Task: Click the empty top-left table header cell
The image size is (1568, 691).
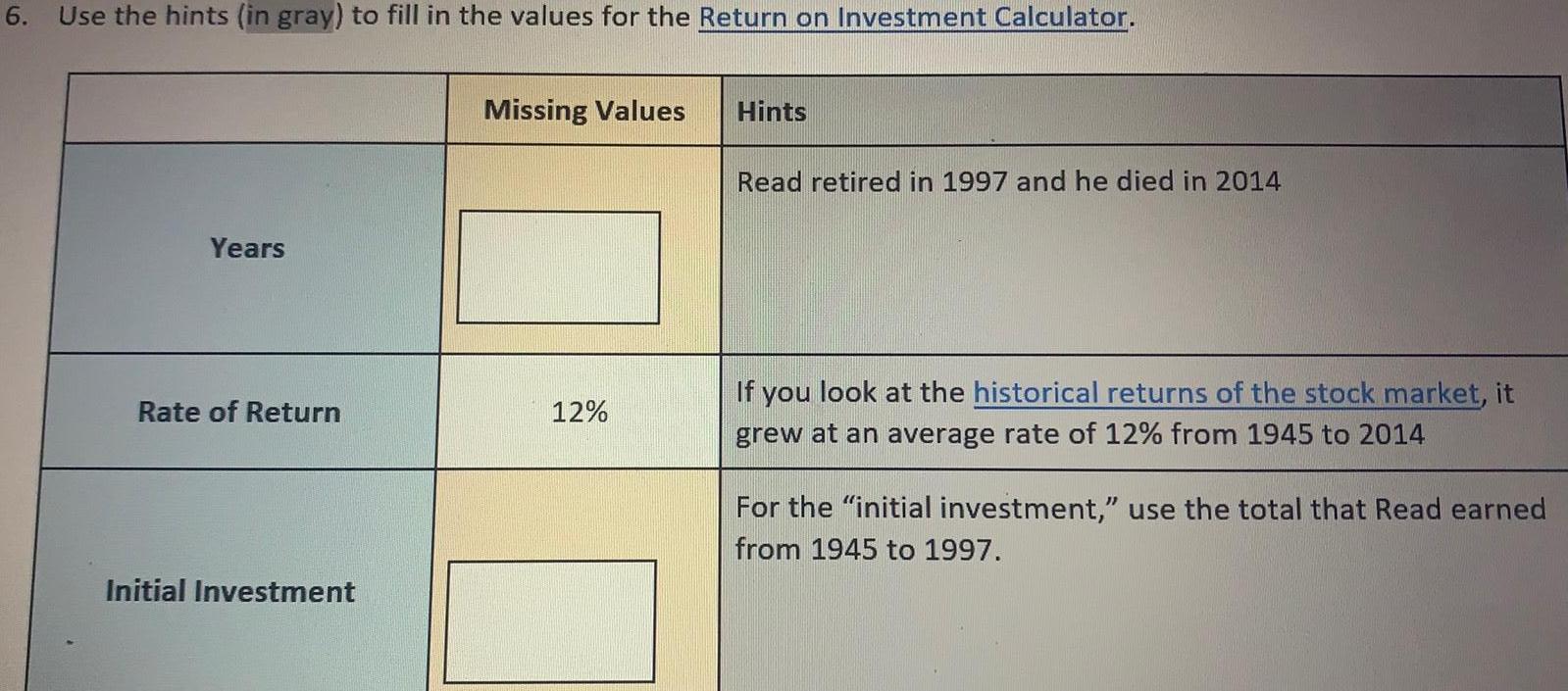Action: (256, 109)
